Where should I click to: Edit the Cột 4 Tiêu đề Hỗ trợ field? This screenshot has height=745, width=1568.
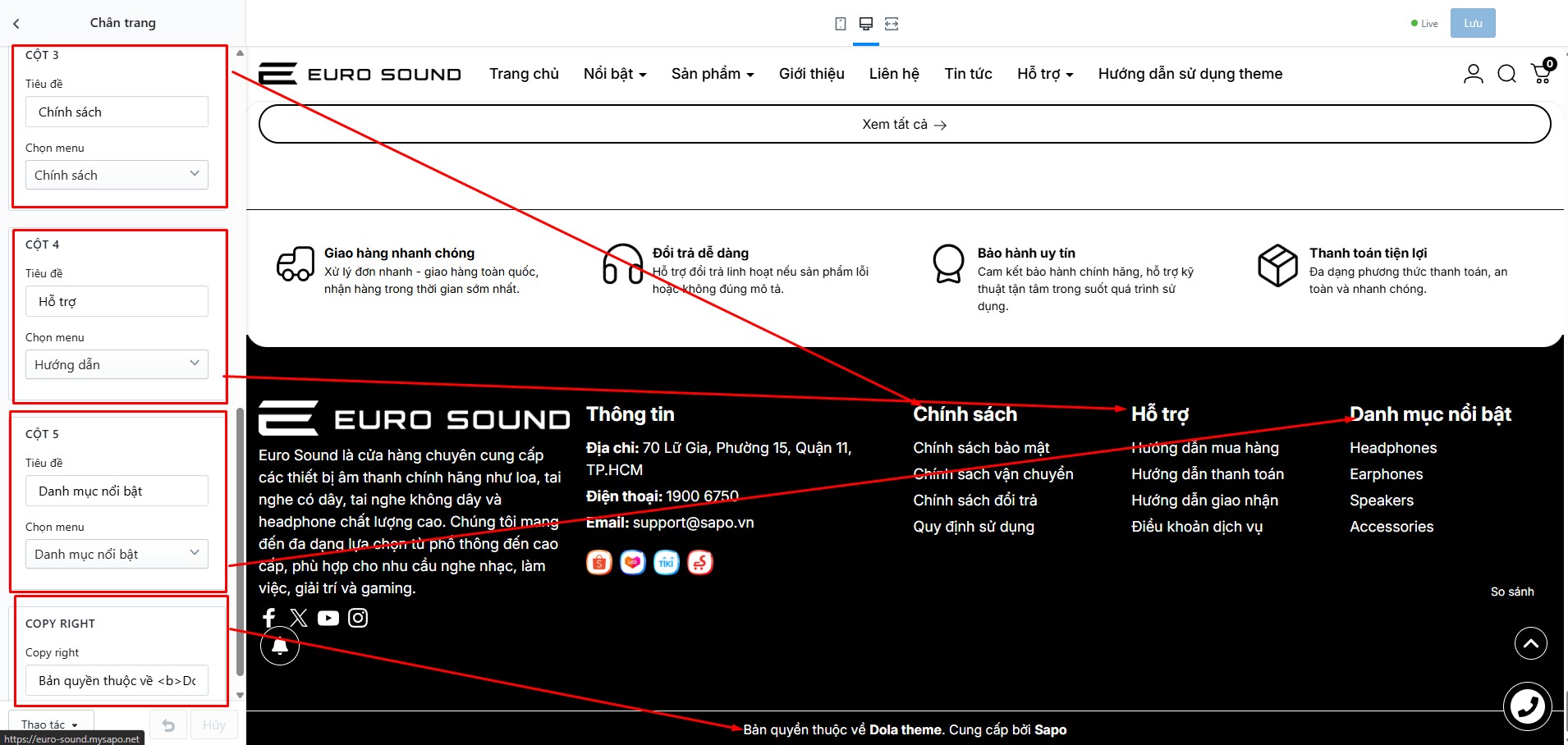(117, 301)
